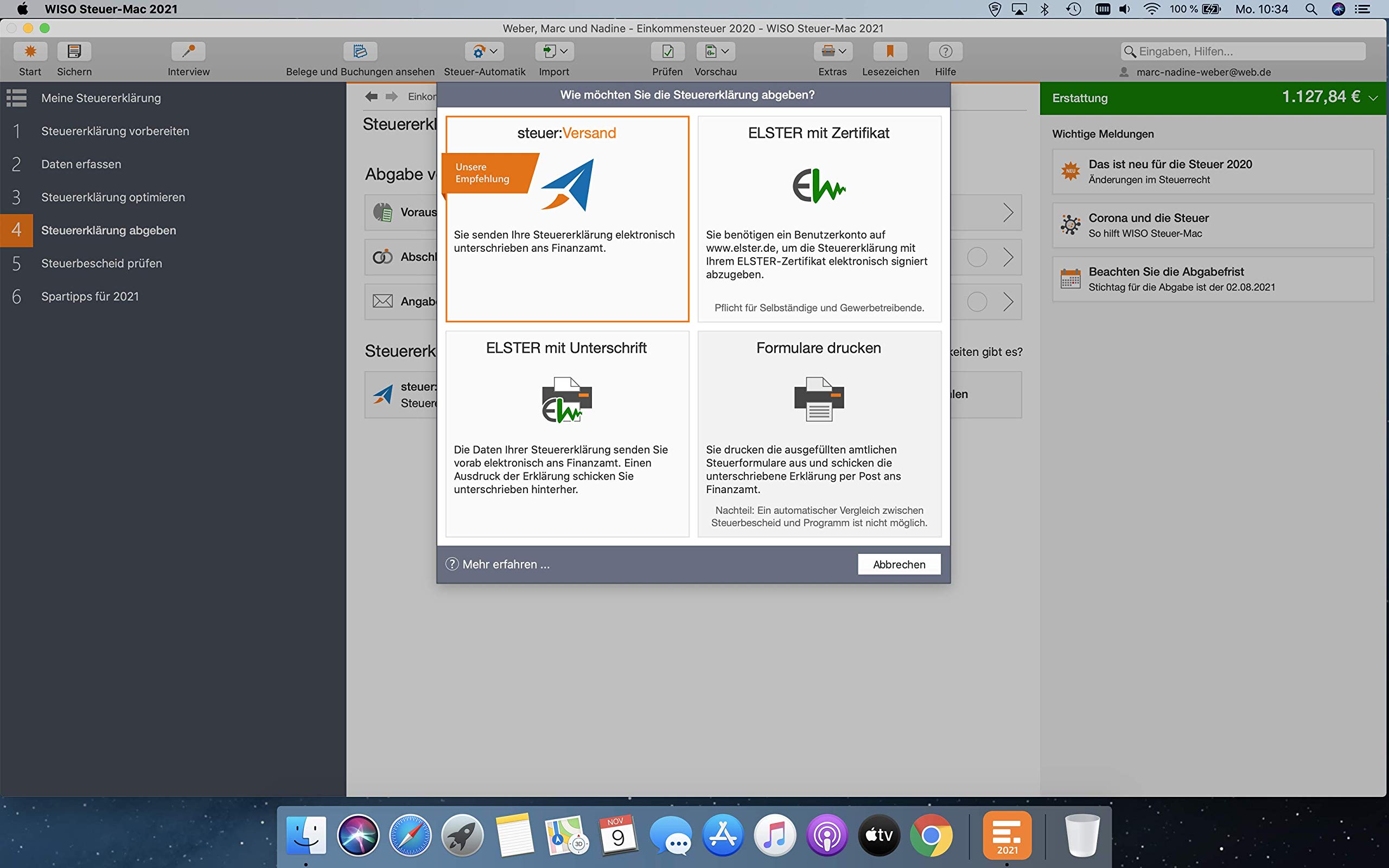Choose ELSTER mit Unterschrift option
This screenshot has height=868, width=1389.
(567, 434)
